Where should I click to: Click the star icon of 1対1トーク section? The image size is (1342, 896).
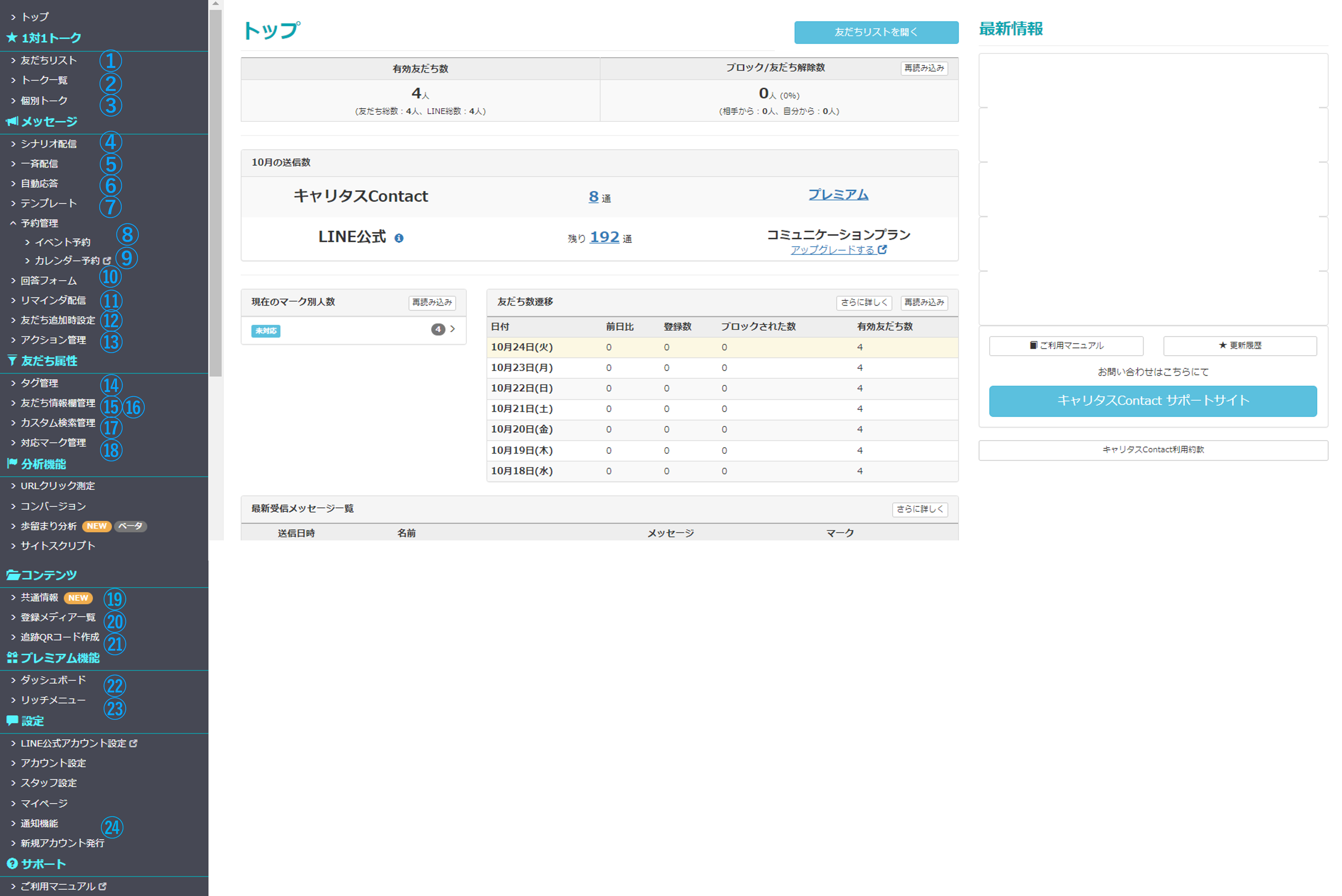11,38
